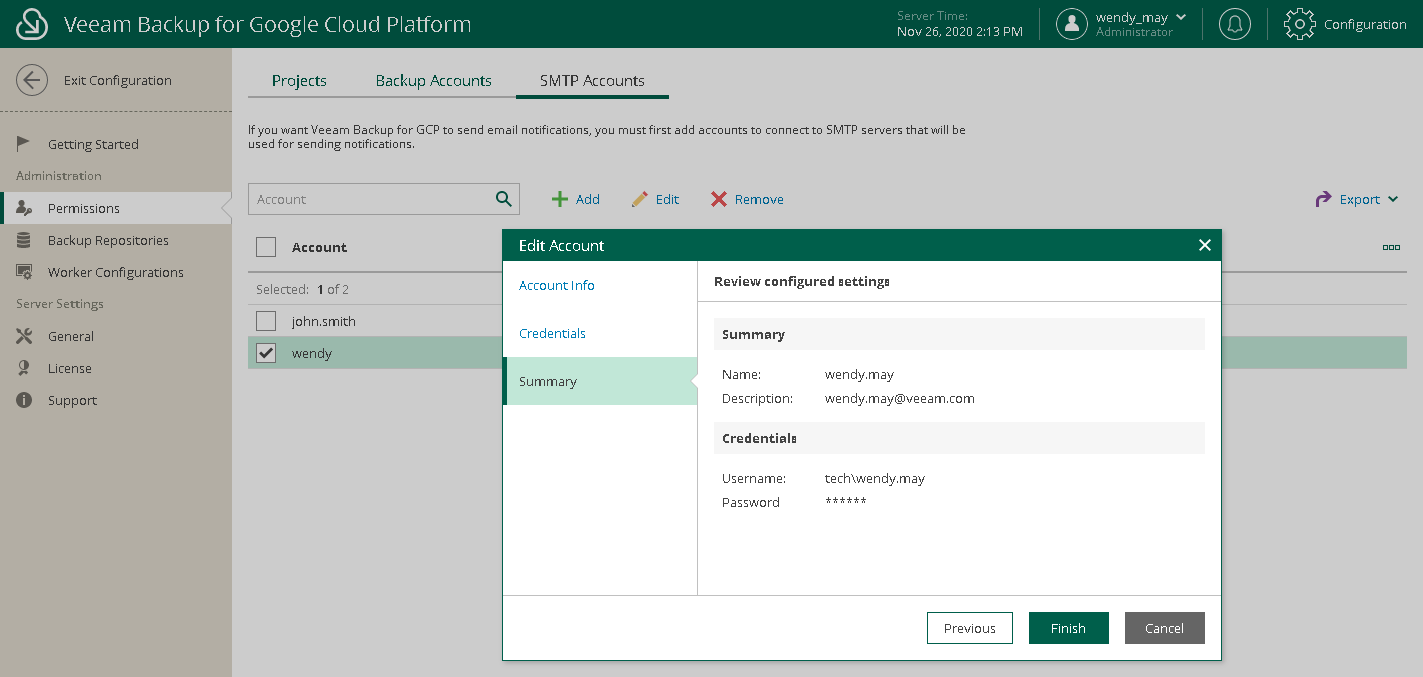This screenshot has height=677, width=1423.
Task: Expand the Export dropdown
Action: 1359,199
